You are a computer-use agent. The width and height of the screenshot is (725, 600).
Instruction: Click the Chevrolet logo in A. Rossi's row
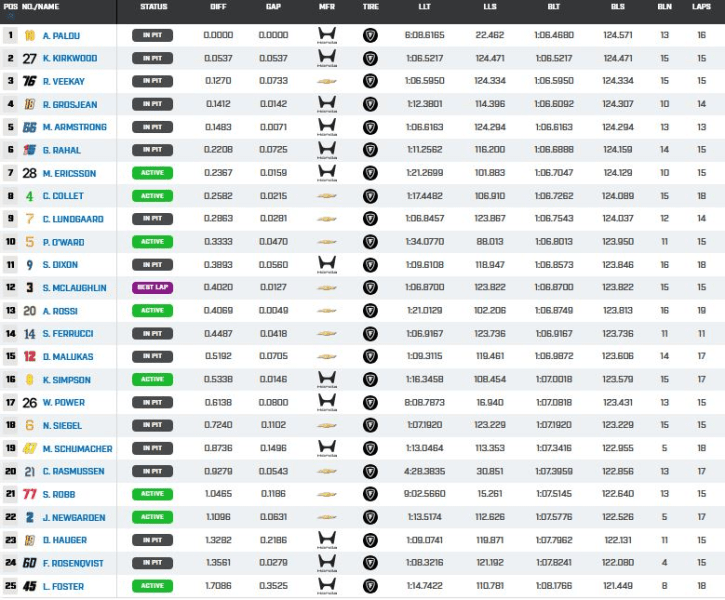327,311
